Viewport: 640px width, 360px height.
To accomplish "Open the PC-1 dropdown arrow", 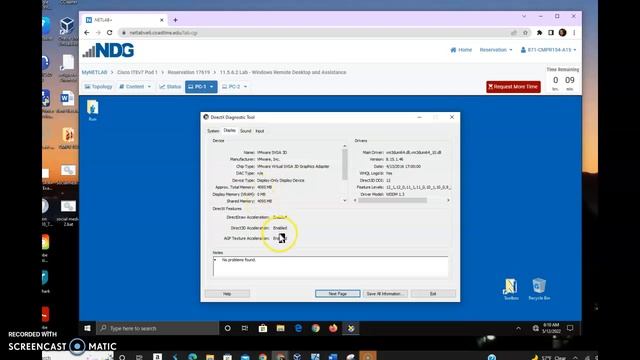I will [211, 87].
